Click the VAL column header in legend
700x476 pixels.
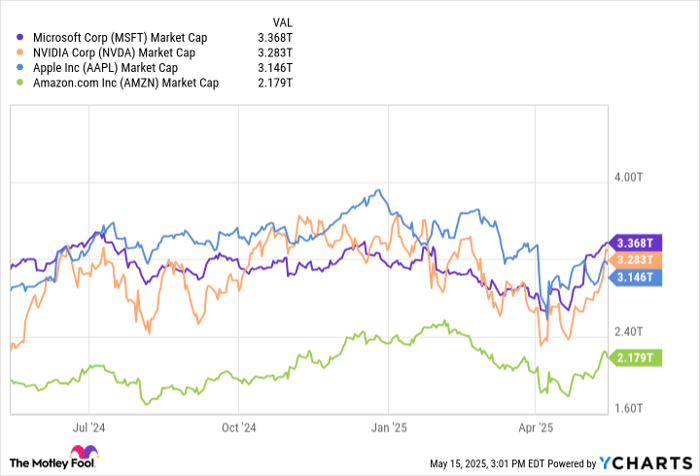(x=285, y=21)
